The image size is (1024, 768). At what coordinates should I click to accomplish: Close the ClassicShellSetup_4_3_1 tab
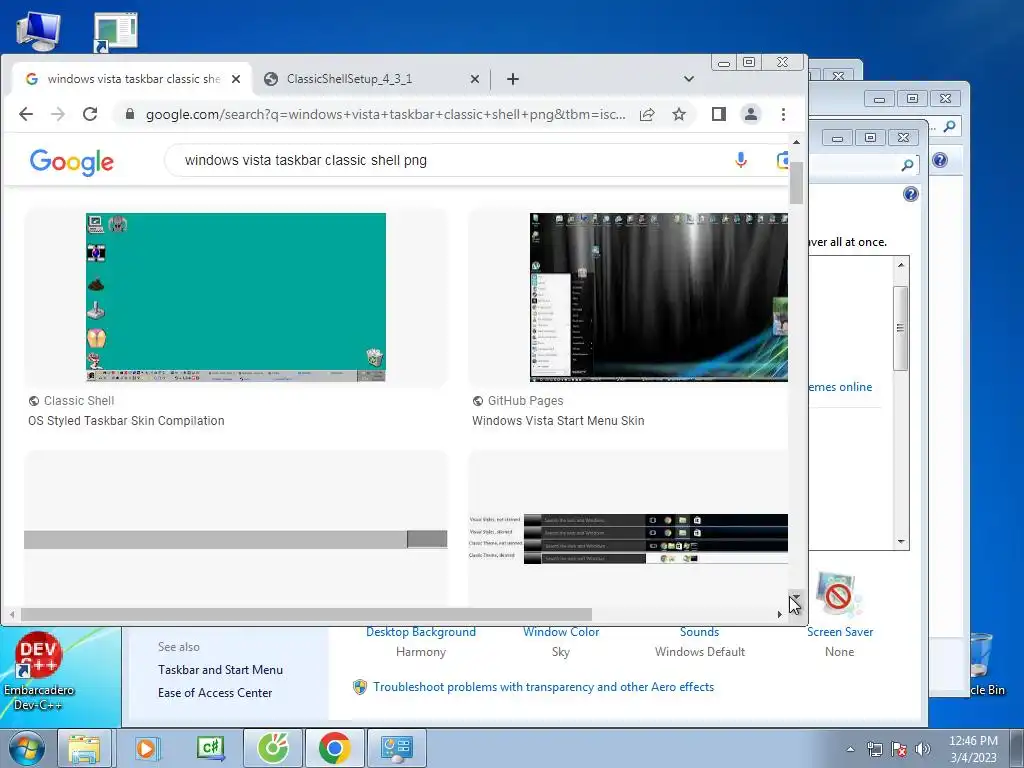click(x=475, y=79)
